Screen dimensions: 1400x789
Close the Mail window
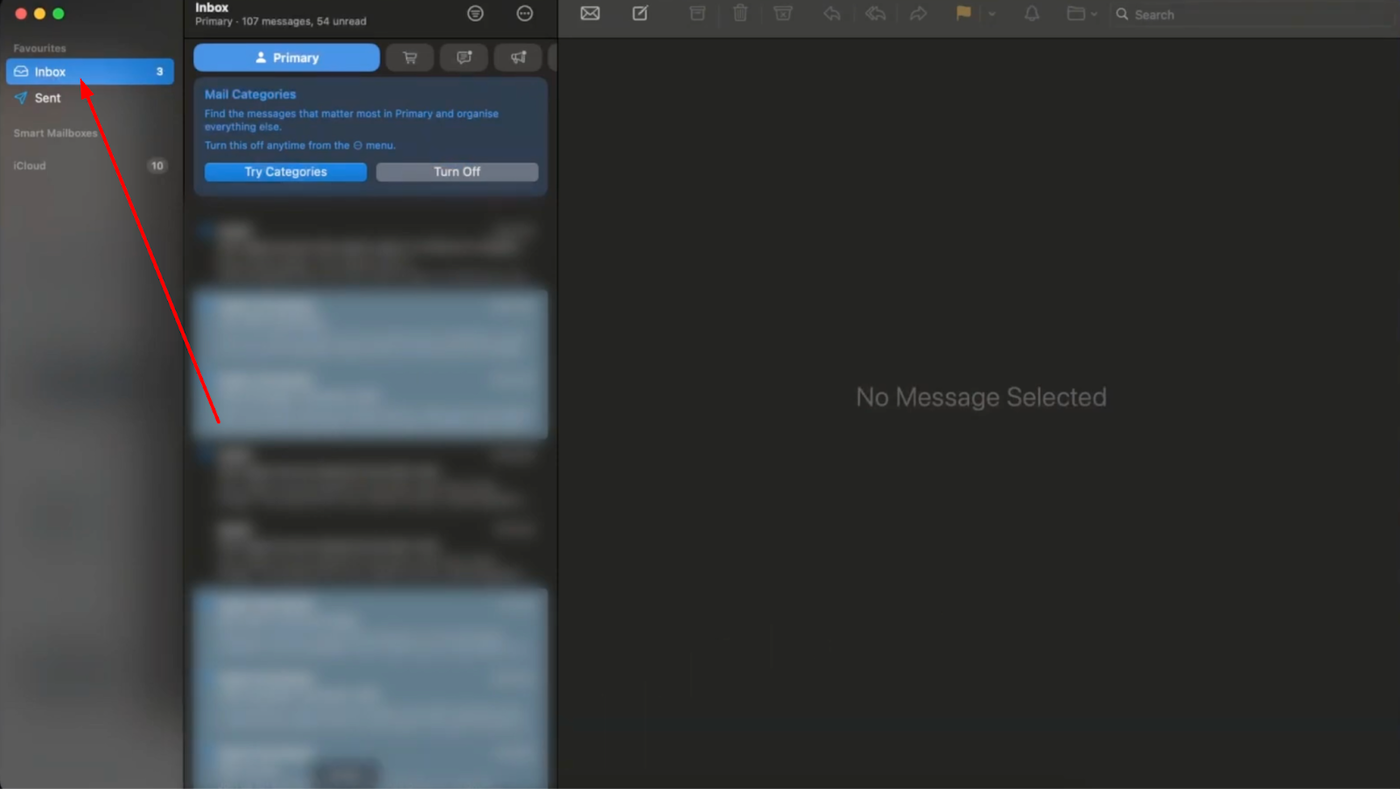pos(20,14)
